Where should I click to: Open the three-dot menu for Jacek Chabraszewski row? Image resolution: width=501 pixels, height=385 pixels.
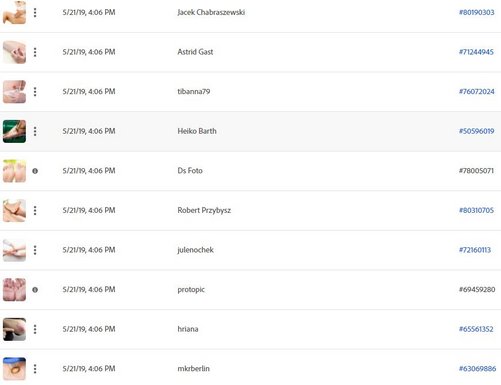tap(35, 13)
